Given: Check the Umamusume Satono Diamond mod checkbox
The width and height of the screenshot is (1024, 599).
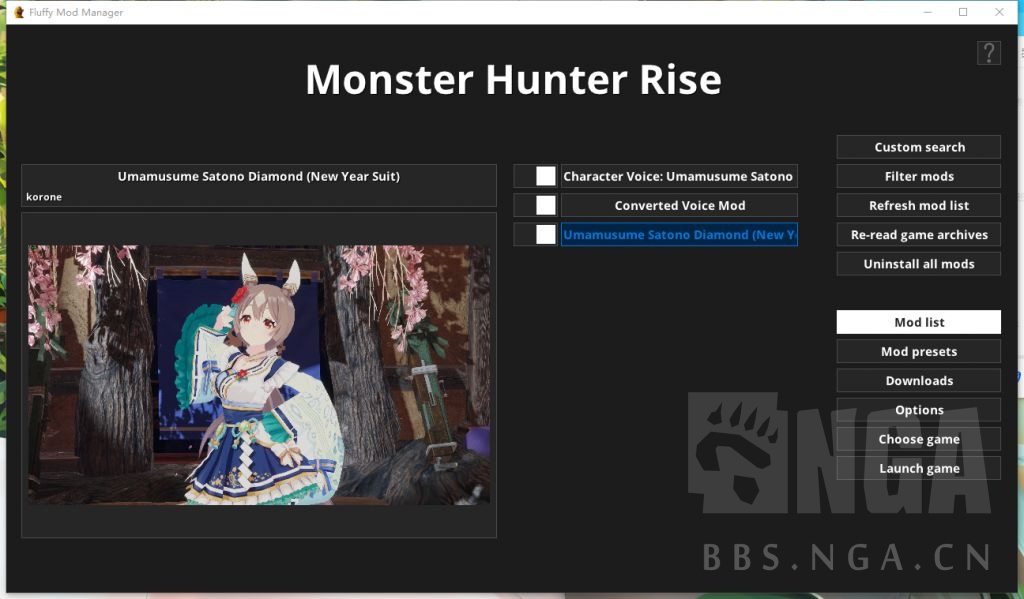Looking at the screenshot, I should 546,234.
